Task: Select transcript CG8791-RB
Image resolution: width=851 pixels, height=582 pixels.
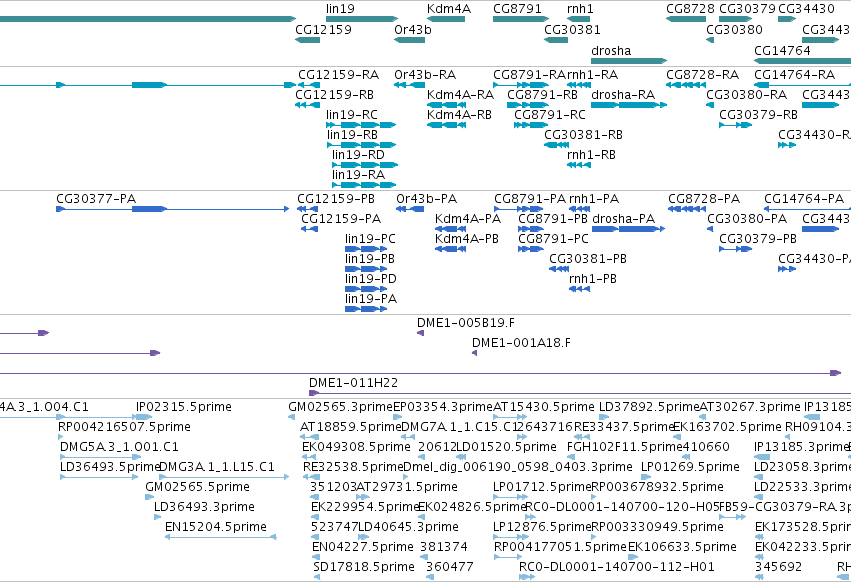Action: (528, 105)
